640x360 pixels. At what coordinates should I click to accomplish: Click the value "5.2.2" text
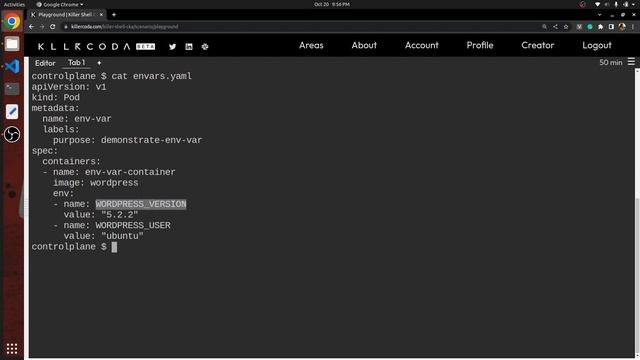[x=120, y=215]
